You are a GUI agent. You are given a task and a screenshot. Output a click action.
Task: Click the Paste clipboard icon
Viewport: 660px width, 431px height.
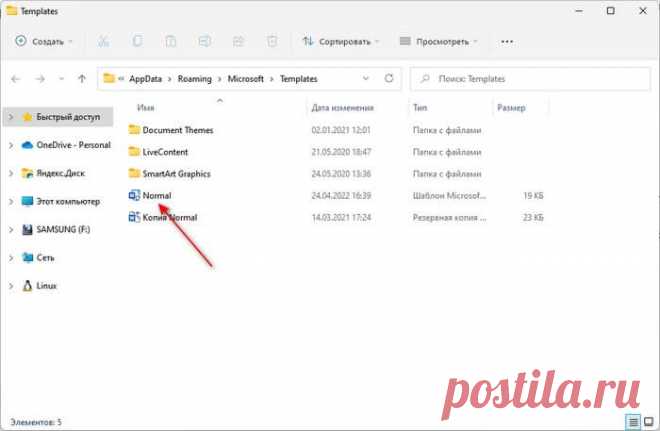point(170,41)
